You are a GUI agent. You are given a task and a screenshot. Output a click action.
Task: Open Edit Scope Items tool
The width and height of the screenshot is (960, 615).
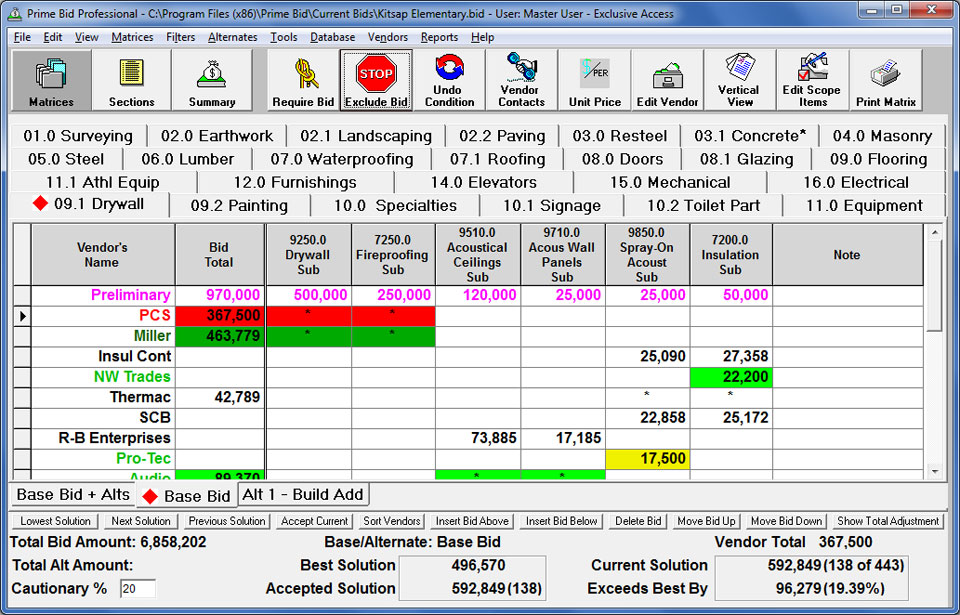coord(812,80)
